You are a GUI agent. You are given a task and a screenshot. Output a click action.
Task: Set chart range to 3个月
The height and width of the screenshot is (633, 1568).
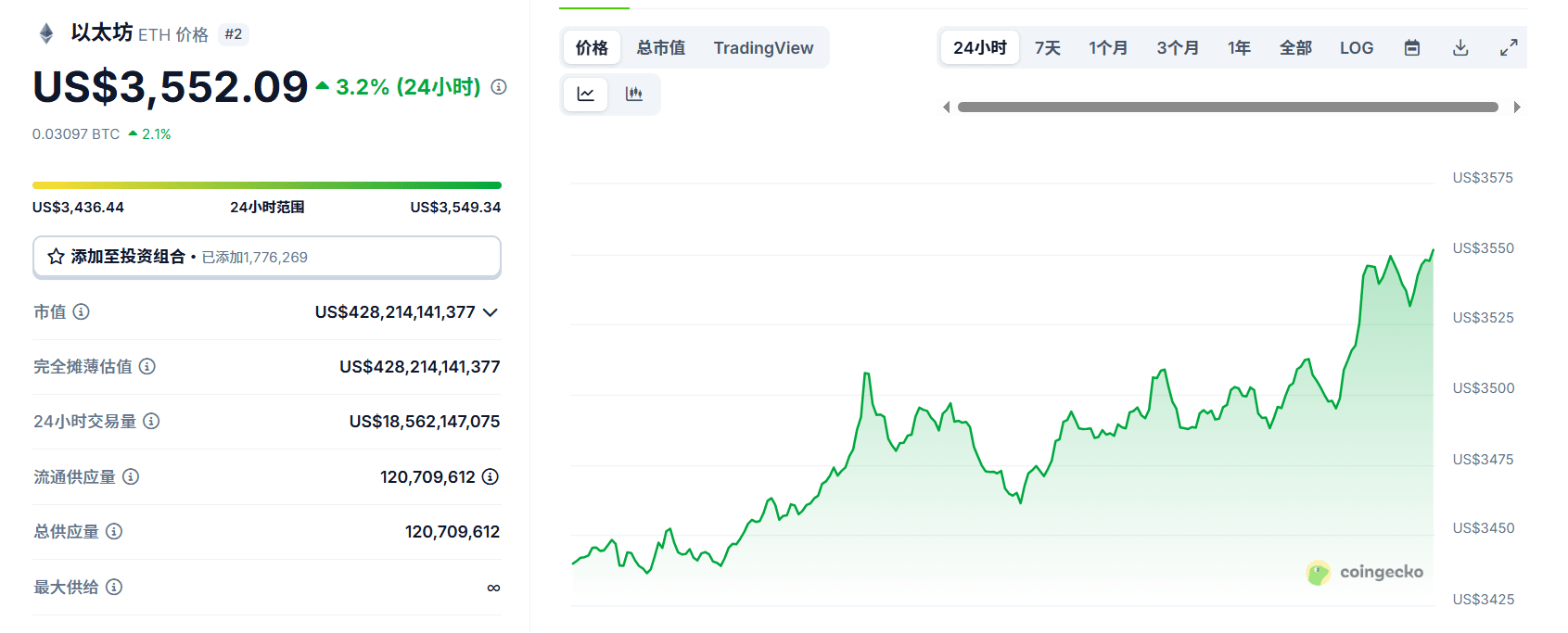tap(1178, 47)
